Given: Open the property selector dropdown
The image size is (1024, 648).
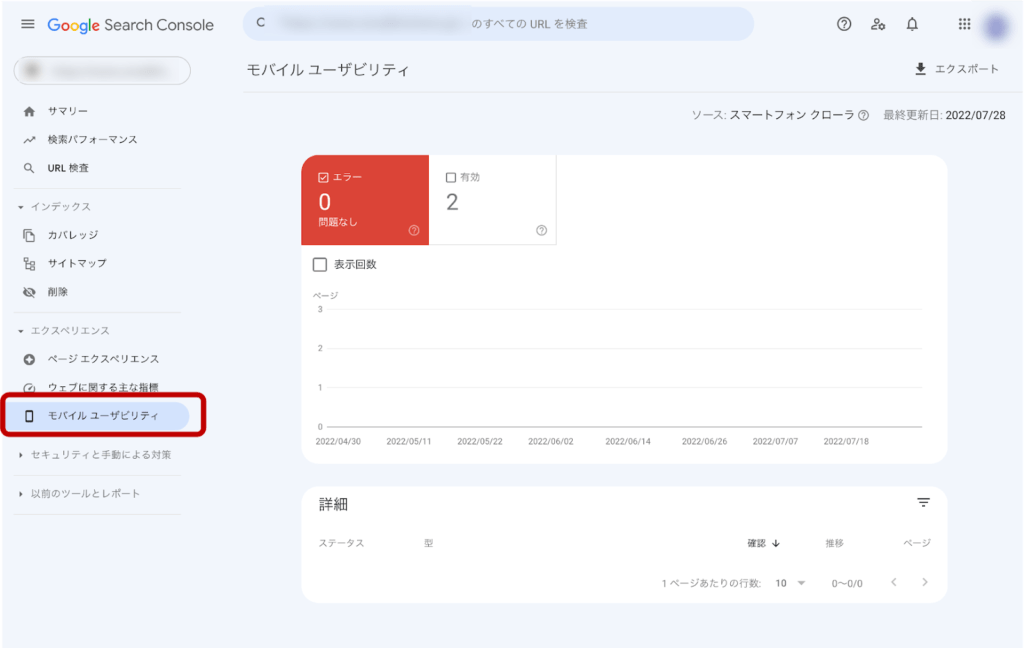Looking at the screenshot, I should (102, 71).
